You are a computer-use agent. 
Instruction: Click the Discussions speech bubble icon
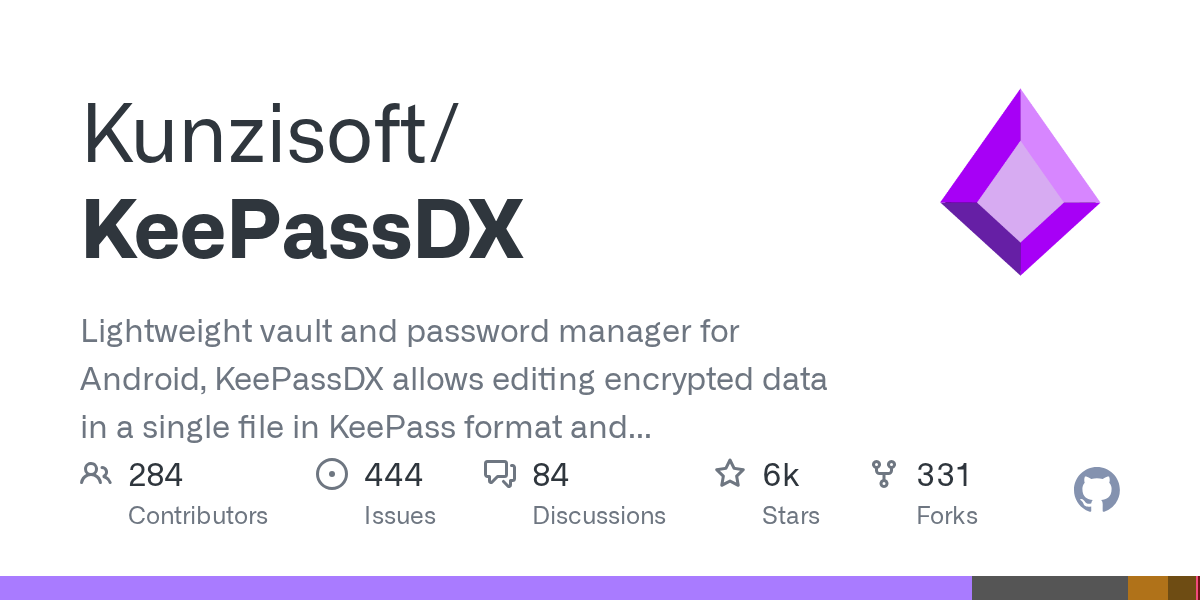499,474
